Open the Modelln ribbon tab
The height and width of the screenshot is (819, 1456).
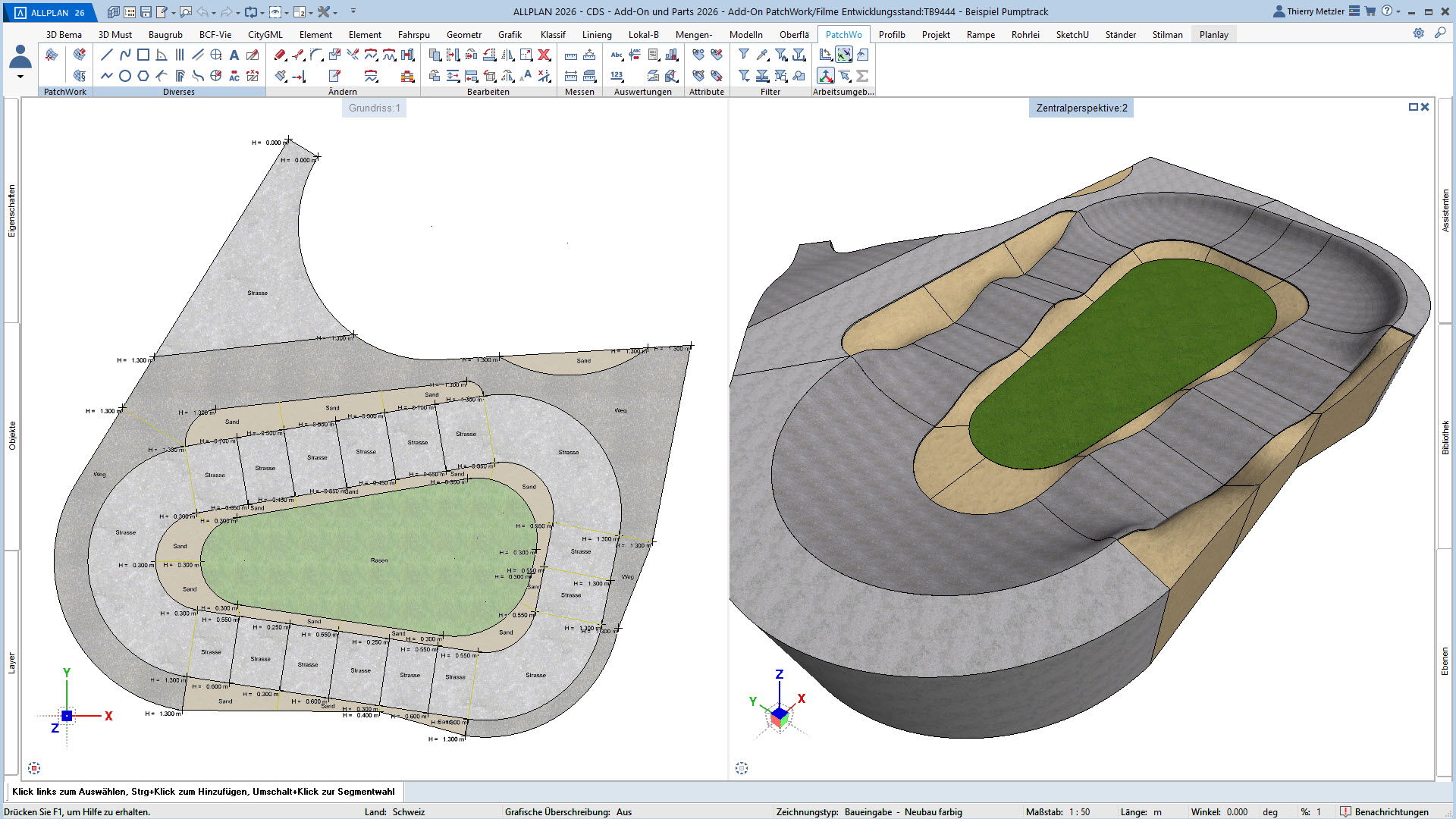pos(745,34)
